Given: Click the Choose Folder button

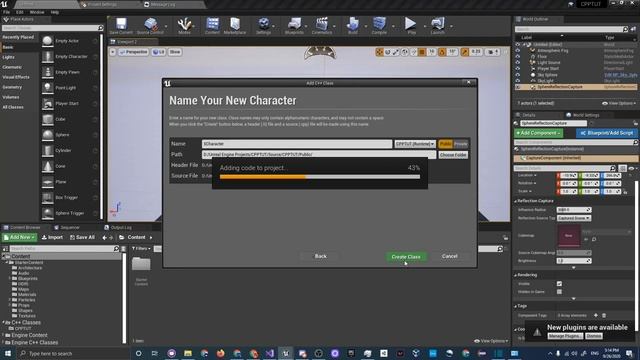Looking at the screenshot, I should point(453,155).
